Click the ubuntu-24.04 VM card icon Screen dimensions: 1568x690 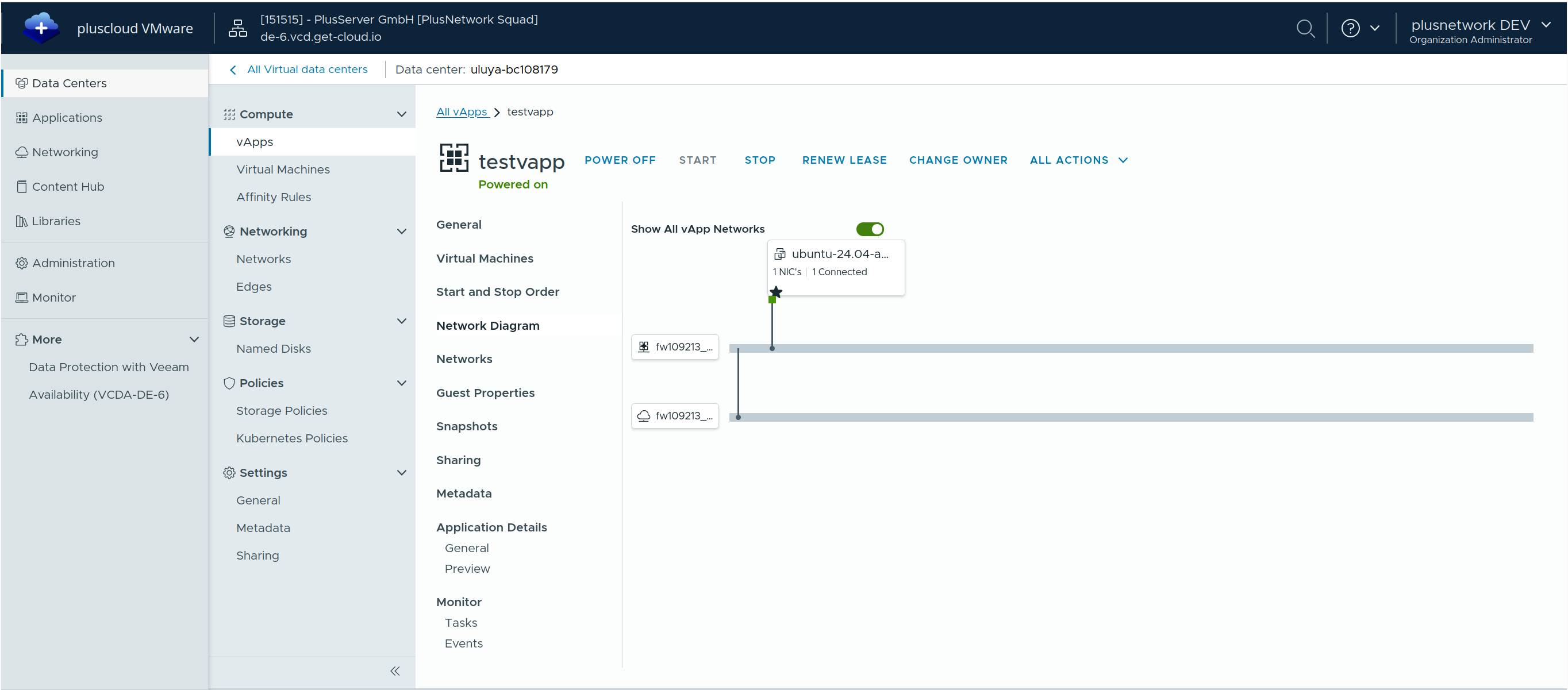779,255
